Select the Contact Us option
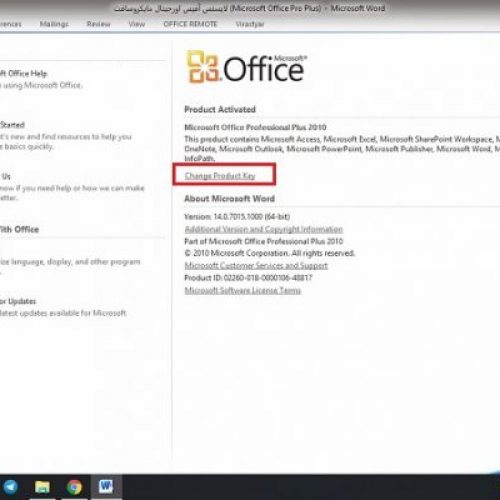Viewport: 500px width, 500px height. tap(5, 176)
